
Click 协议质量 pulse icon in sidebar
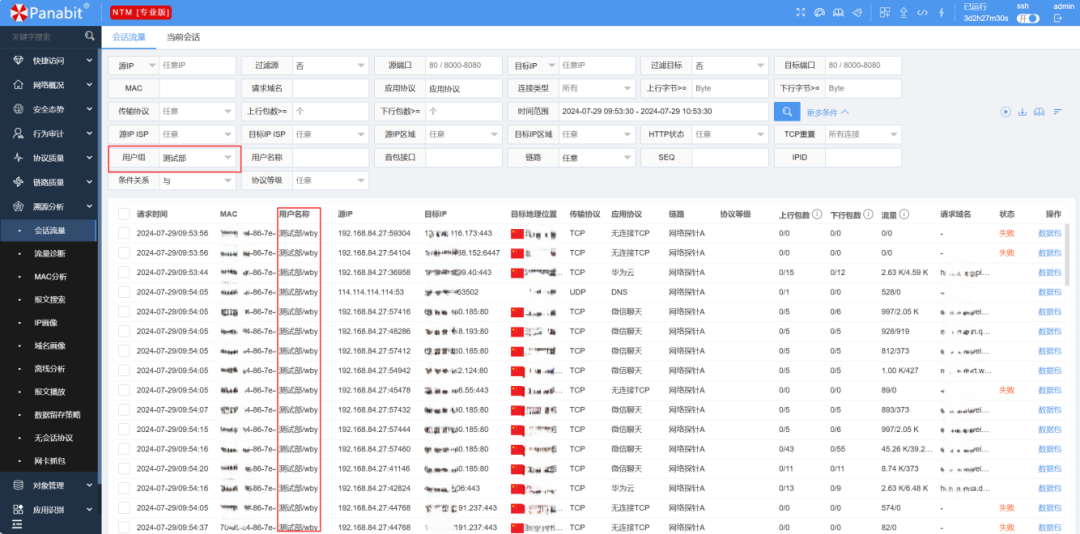[x=19, y=157]
